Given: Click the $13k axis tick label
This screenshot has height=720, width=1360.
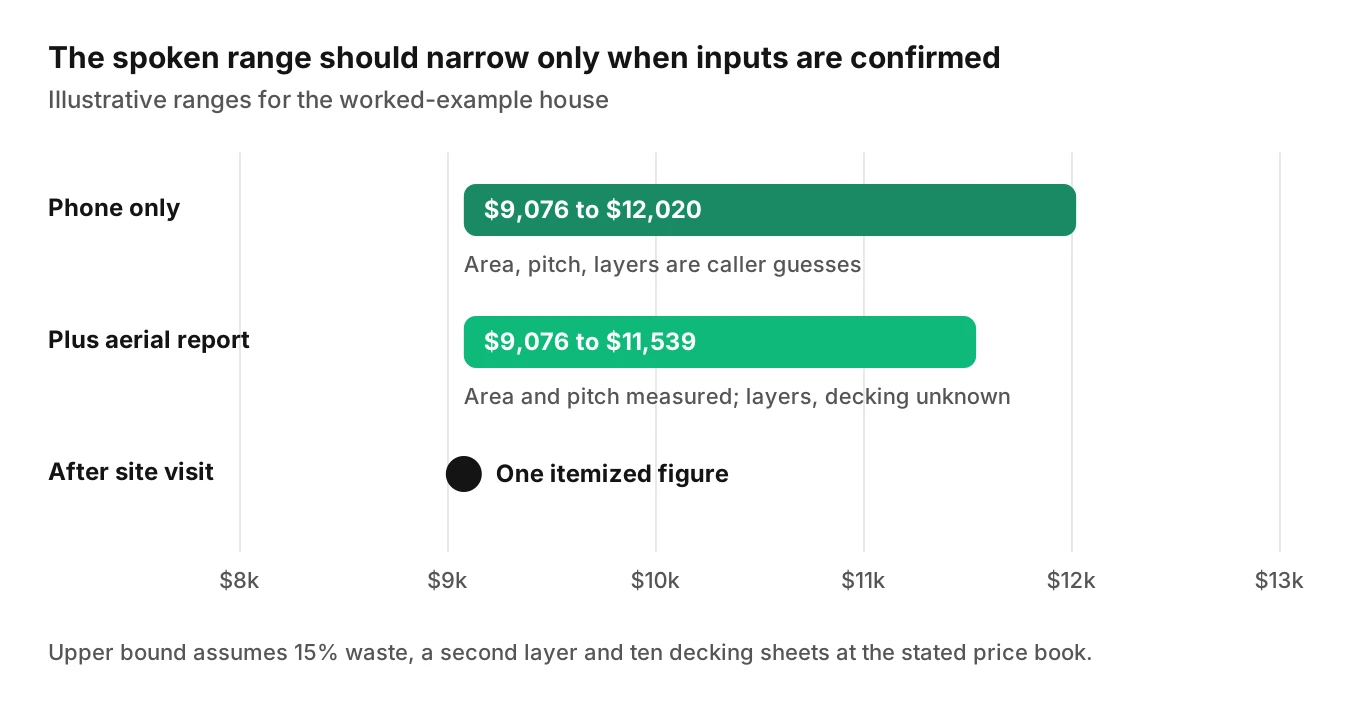Looking at the screenshot, I should click(x=1280, y=581).
